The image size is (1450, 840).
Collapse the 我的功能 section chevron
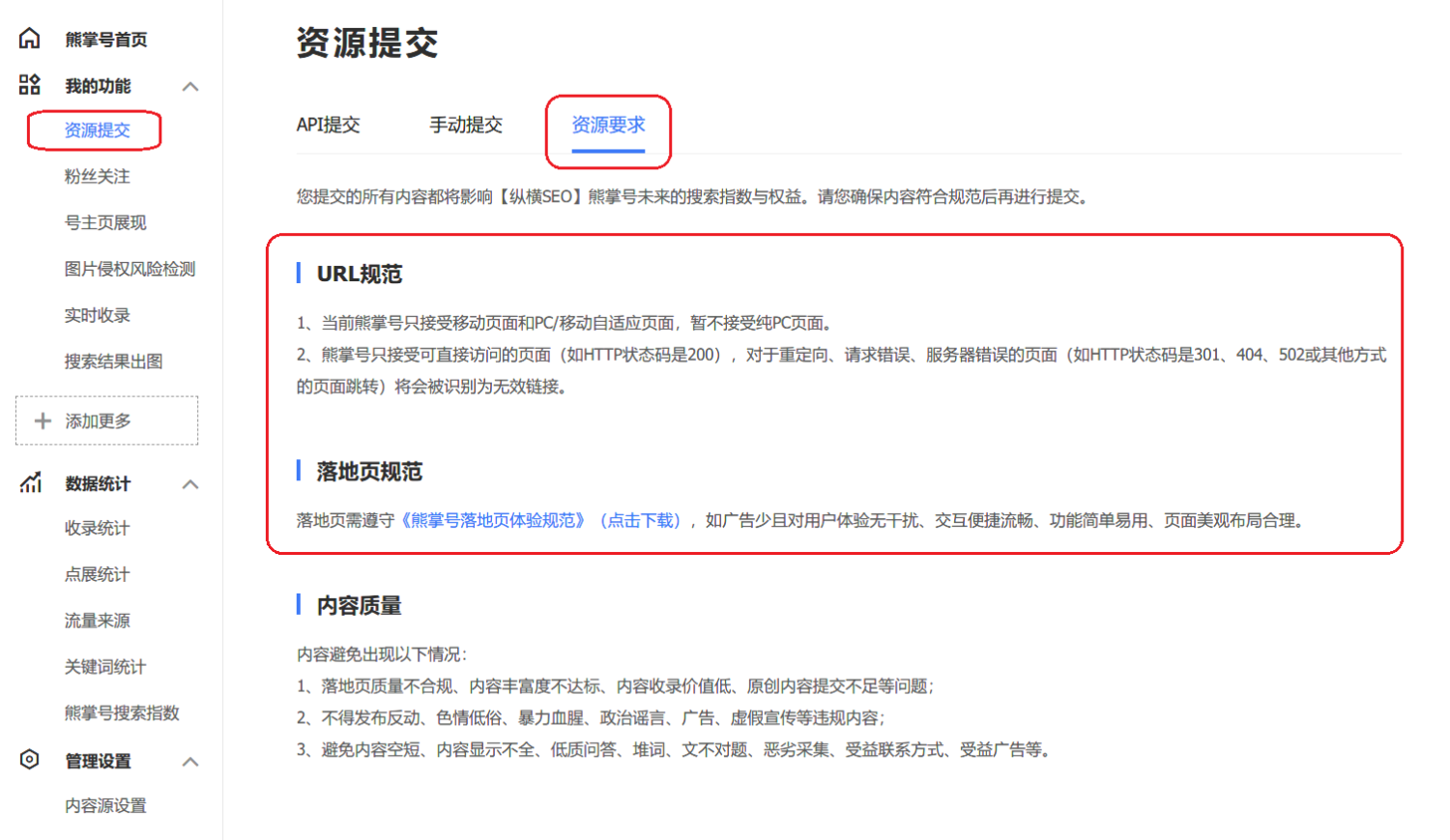point(191,85)
